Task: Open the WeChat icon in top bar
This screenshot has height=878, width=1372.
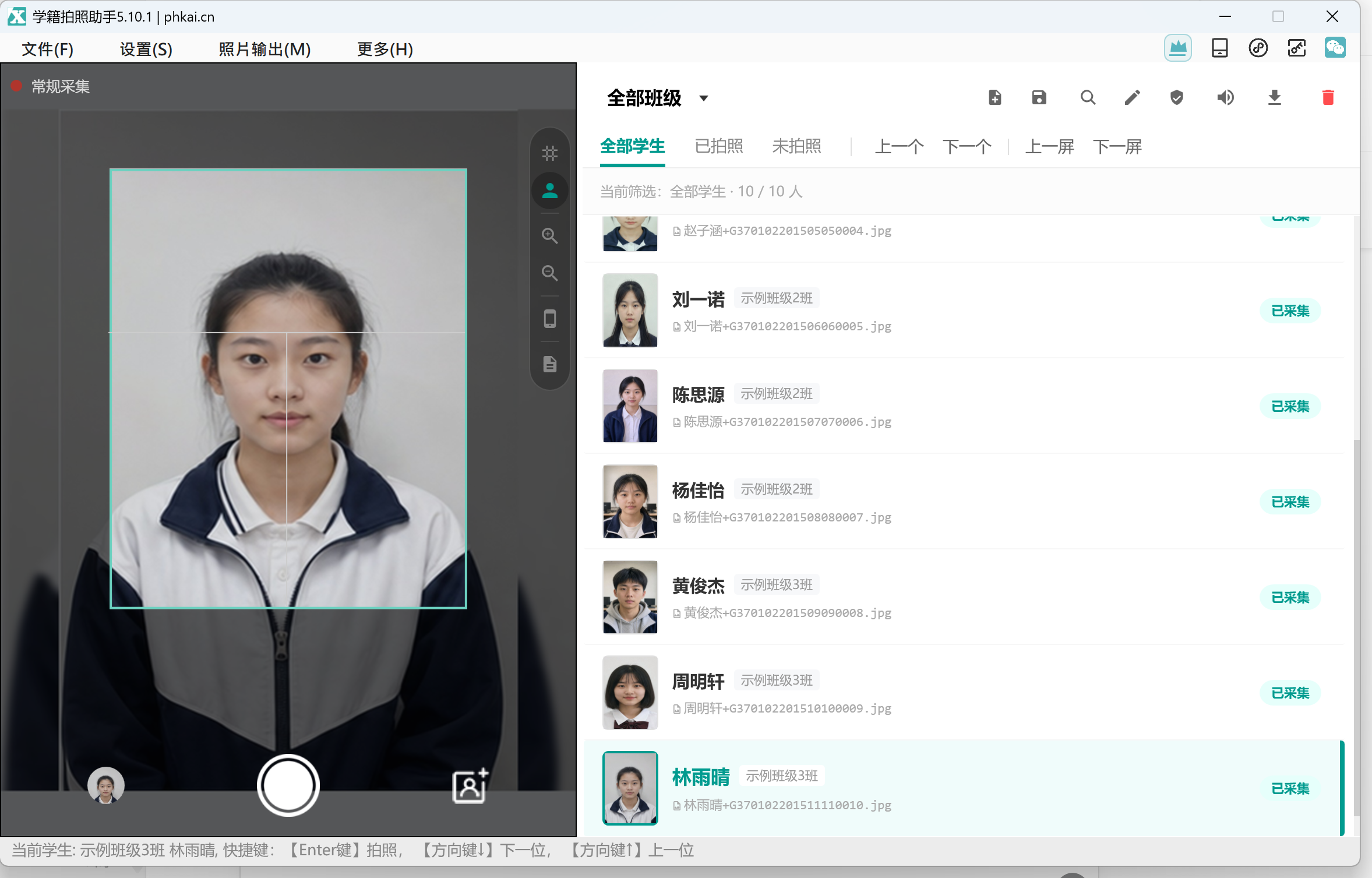Action: [1335, 48]
